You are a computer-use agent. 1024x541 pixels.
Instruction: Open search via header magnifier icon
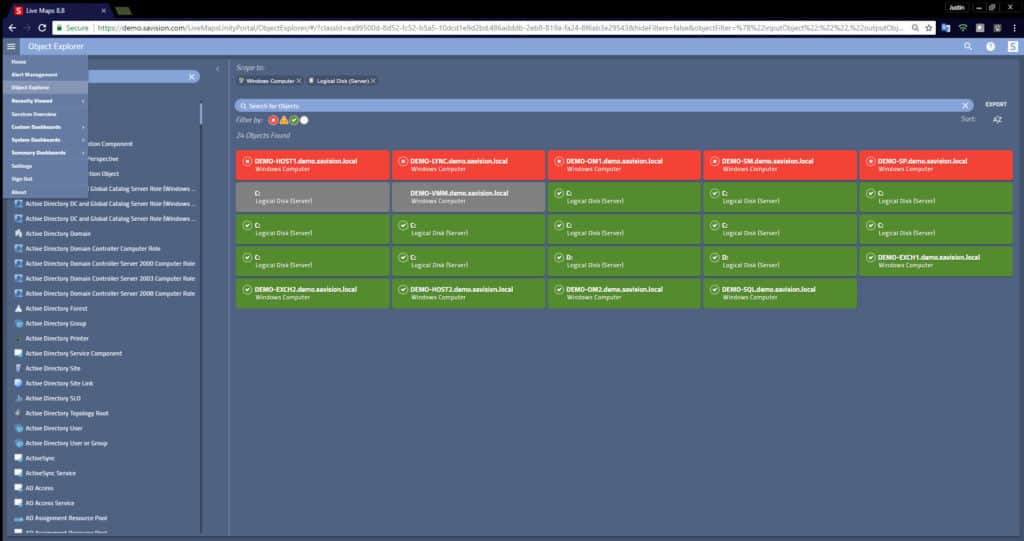pos(968,46)
